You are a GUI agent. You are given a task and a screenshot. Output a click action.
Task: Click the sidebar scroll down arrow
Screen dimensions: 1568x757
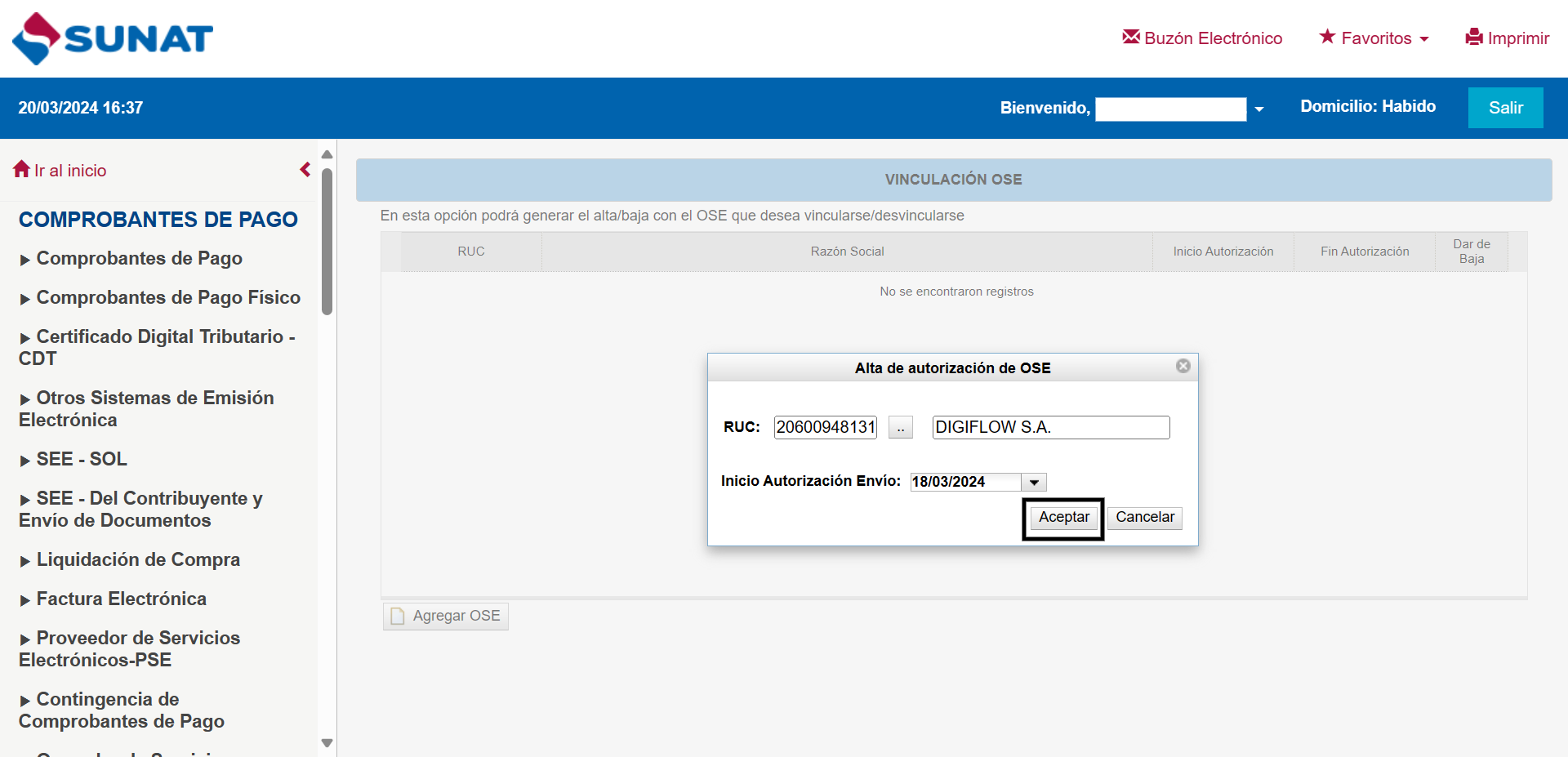pyautogui.click(x=327, y=743)
